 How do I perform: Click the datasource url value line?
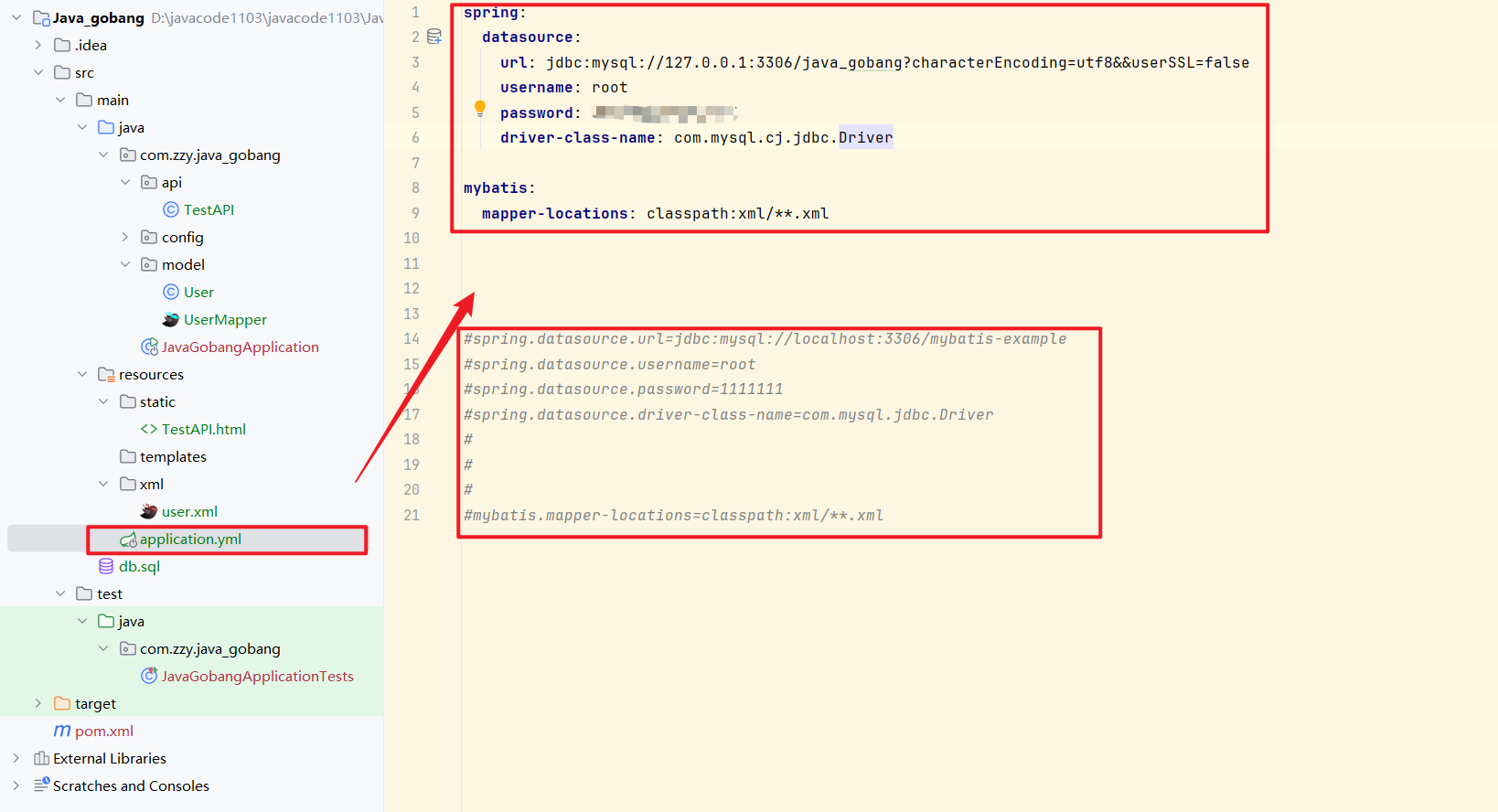click(874, 62)
